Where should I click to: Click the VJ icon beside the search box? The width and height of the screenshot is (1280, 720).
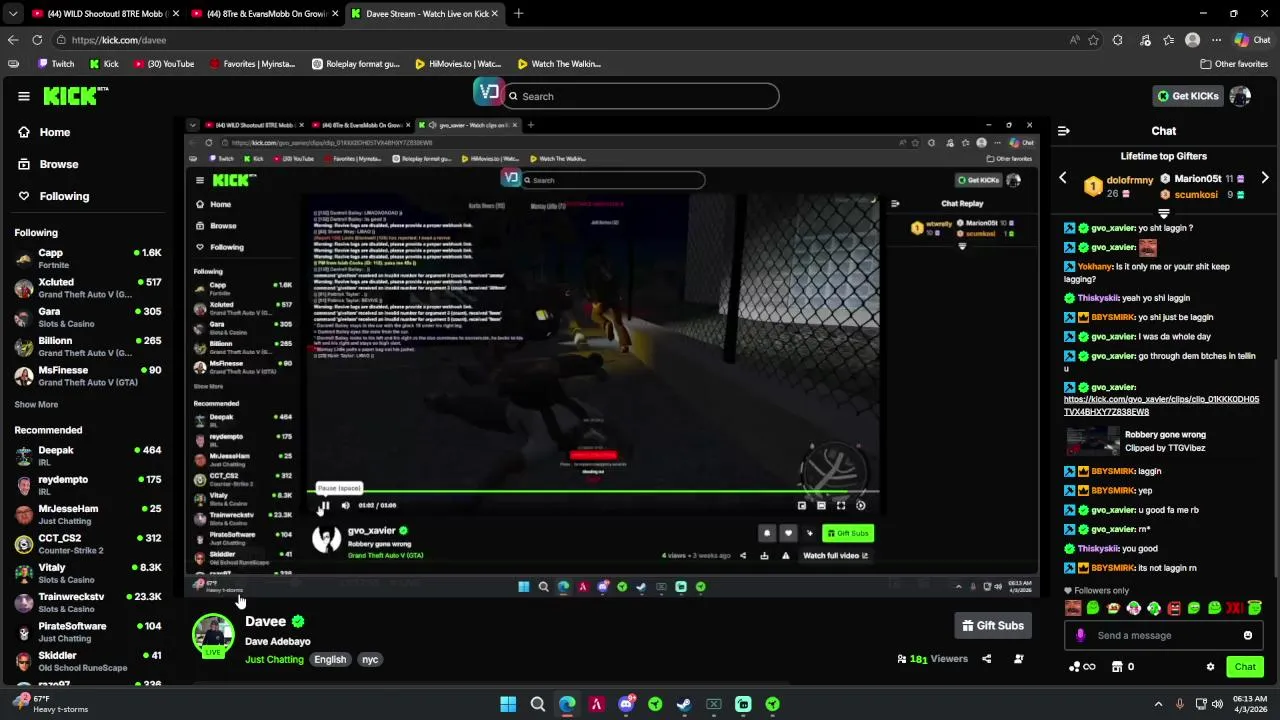pyautogui.click(x=488, y=93)
